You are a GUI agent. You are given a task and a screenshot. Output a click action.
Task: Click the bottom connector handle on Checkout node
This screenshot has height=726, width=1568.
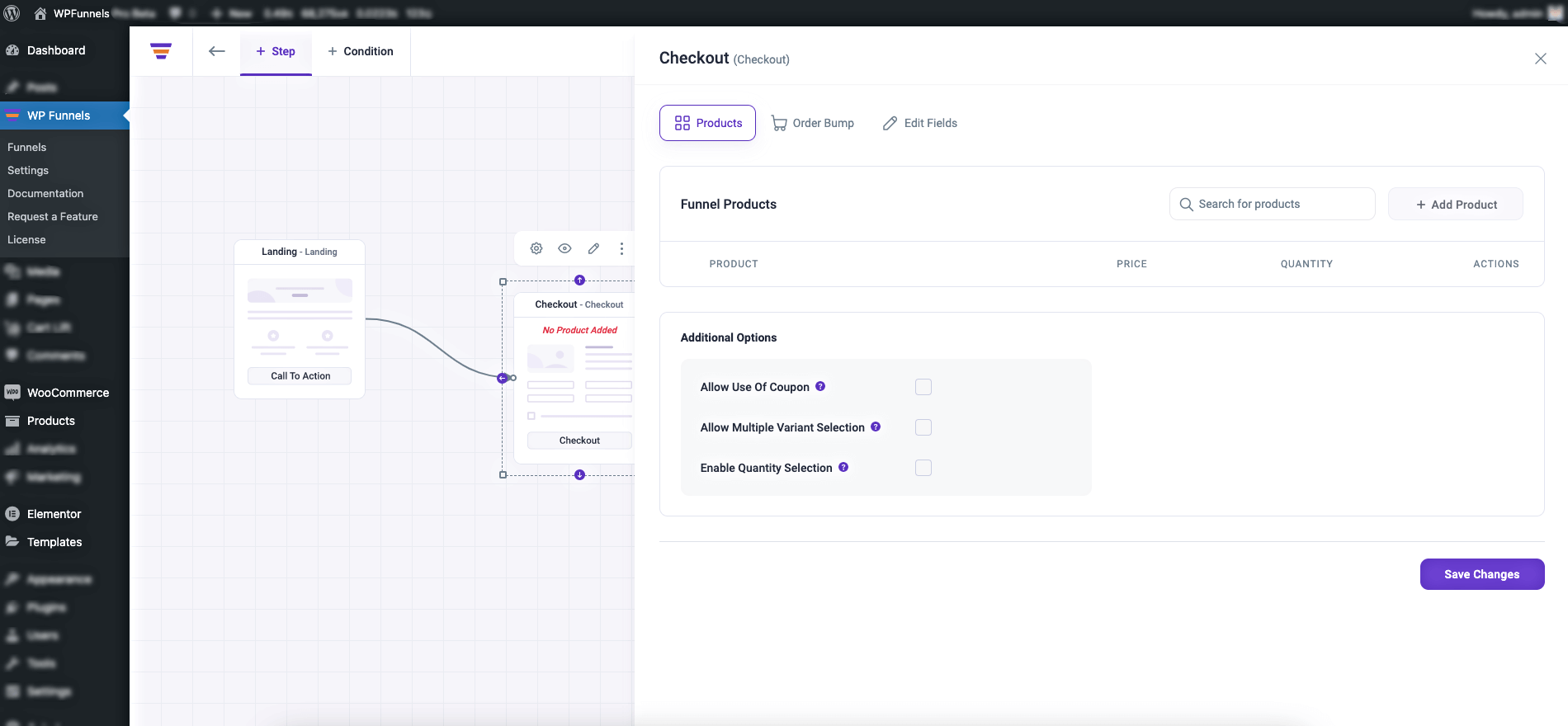pos(579,475)
